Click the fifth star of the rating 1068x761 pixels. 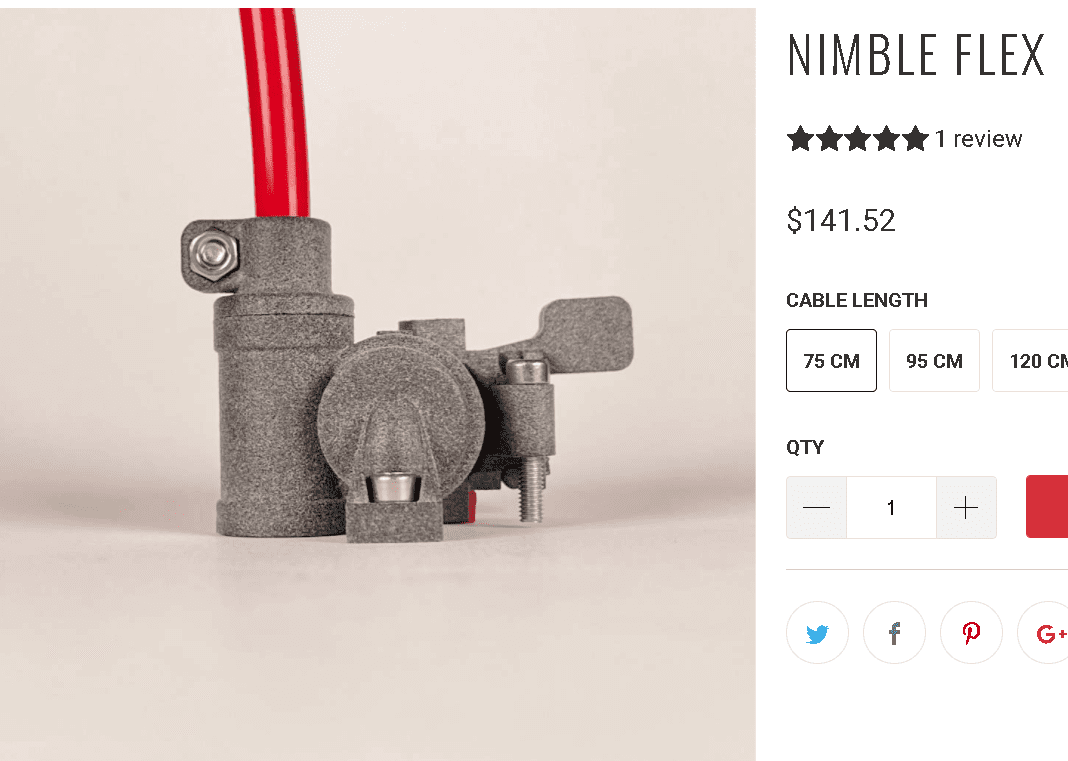coord(915,138)
